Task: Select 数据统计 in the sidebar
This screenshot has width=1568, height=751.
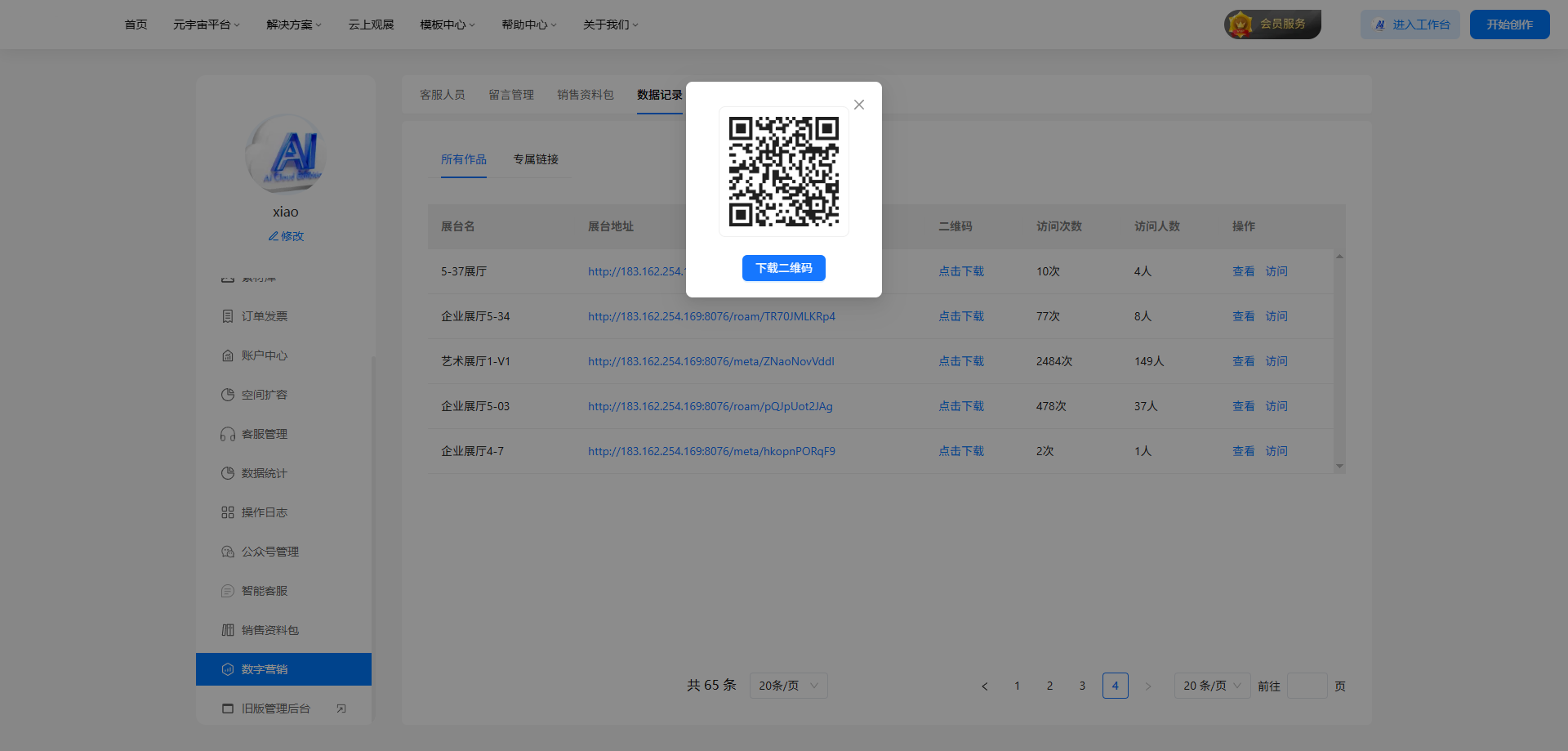Action: tap(263, 472)
